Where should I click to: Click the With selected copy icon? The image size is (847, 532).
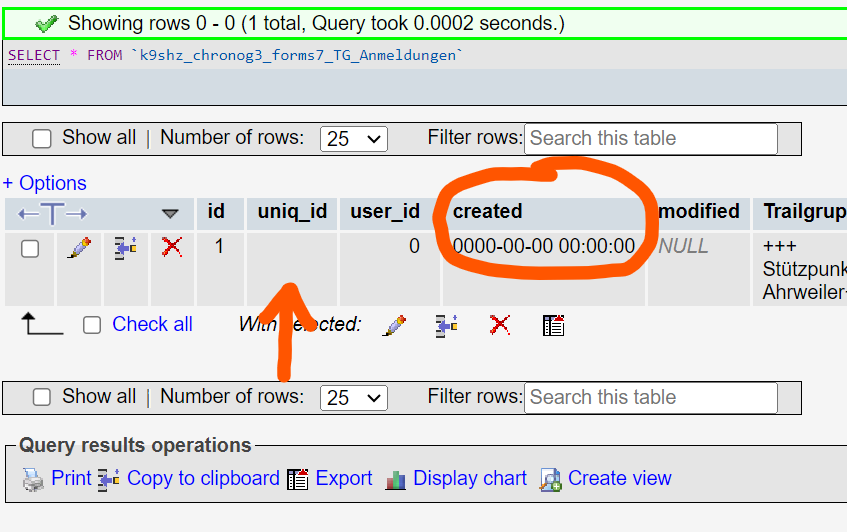click(447, 325)
